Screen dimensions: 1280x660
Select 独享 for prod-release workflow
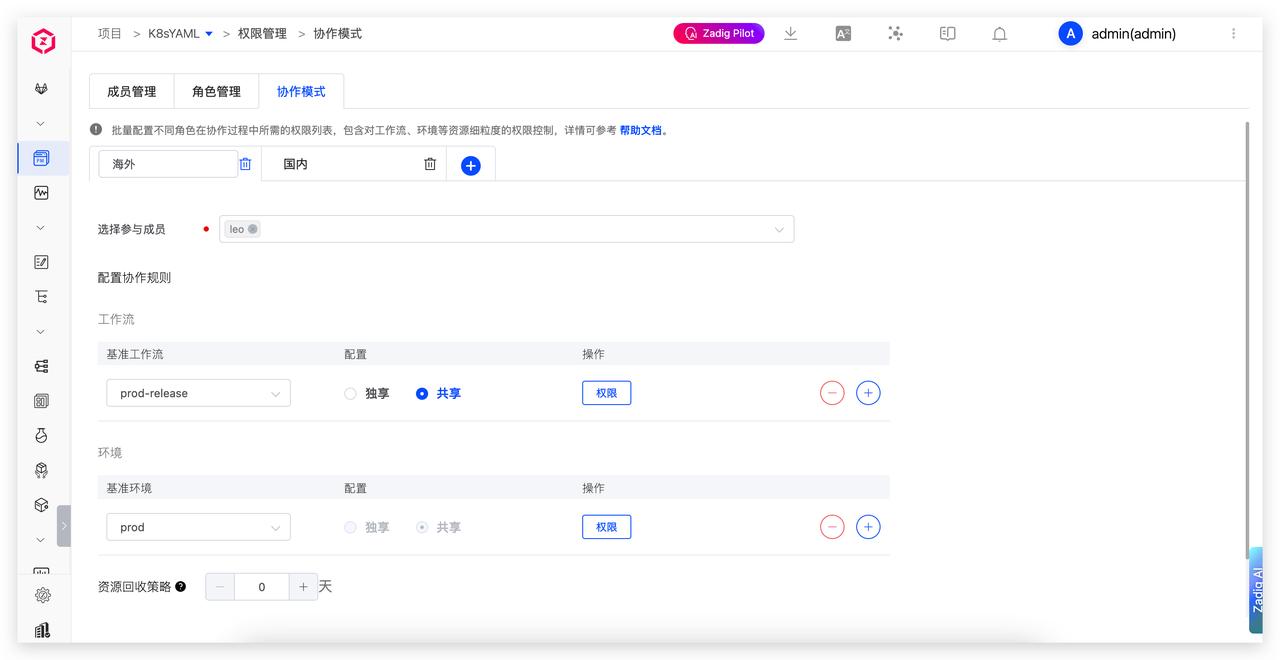pos(351,394)
